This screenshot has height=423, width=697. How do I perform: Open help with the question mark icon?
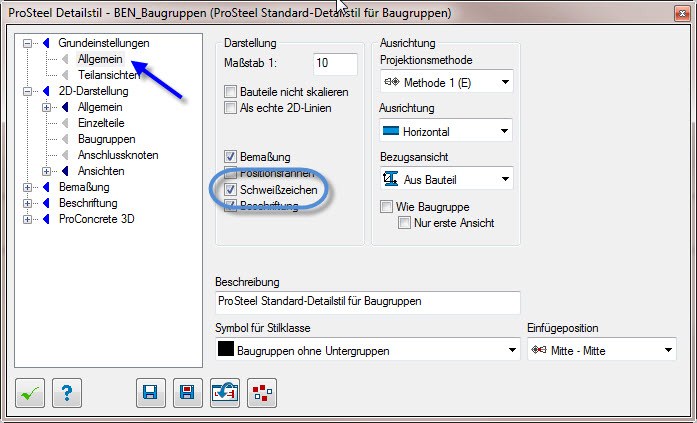67,393
